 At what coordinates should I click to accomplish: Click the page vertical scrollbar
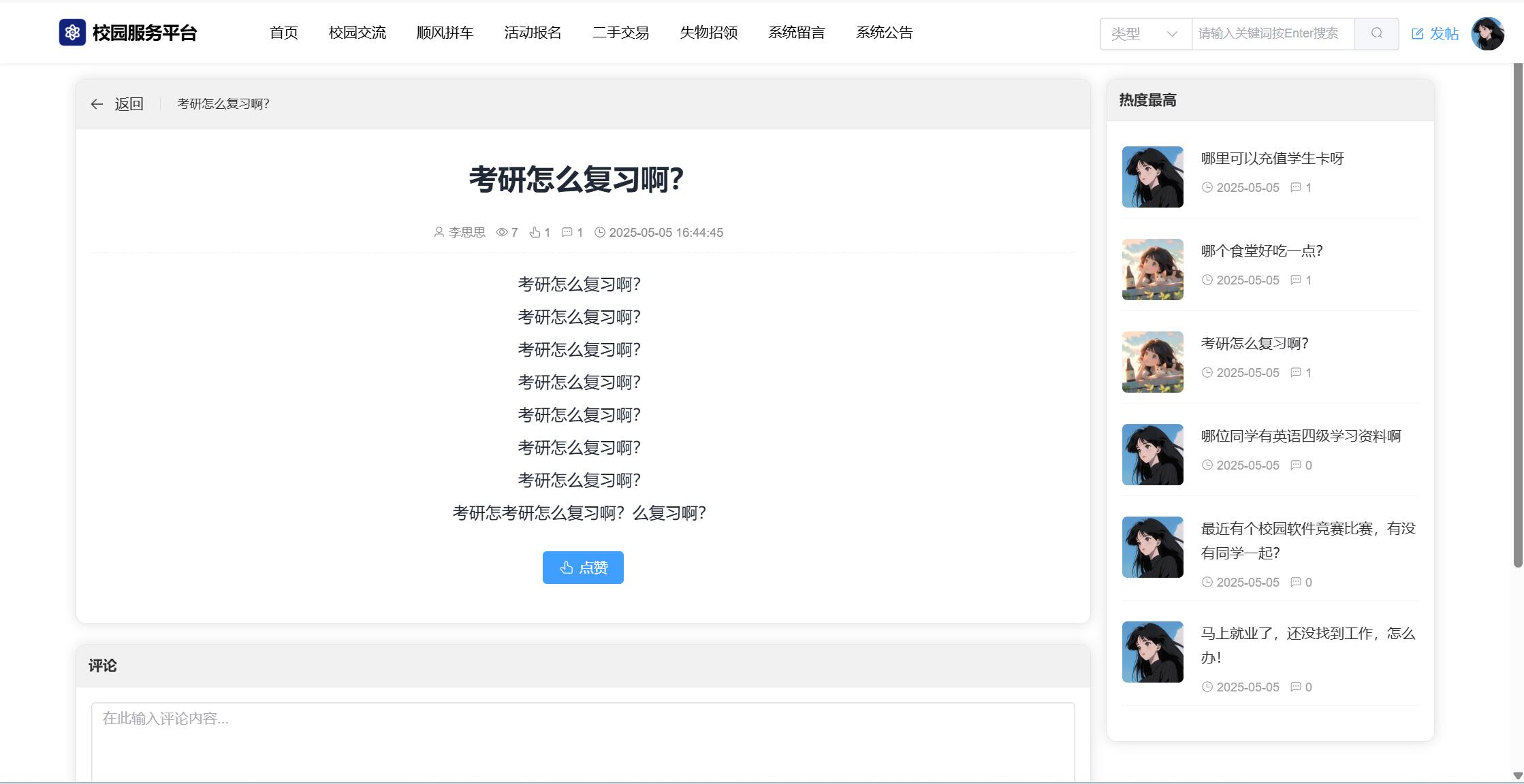(1518, 313)
